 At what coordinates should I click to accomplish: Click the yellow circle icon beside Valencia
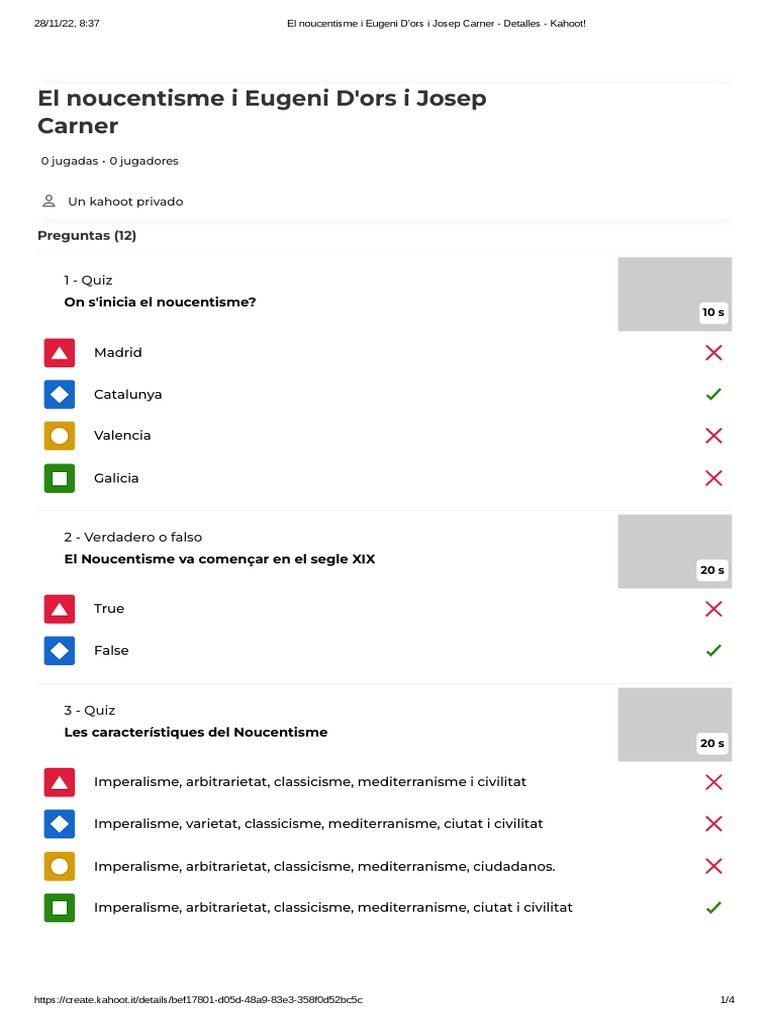click(x=60, y=436)
